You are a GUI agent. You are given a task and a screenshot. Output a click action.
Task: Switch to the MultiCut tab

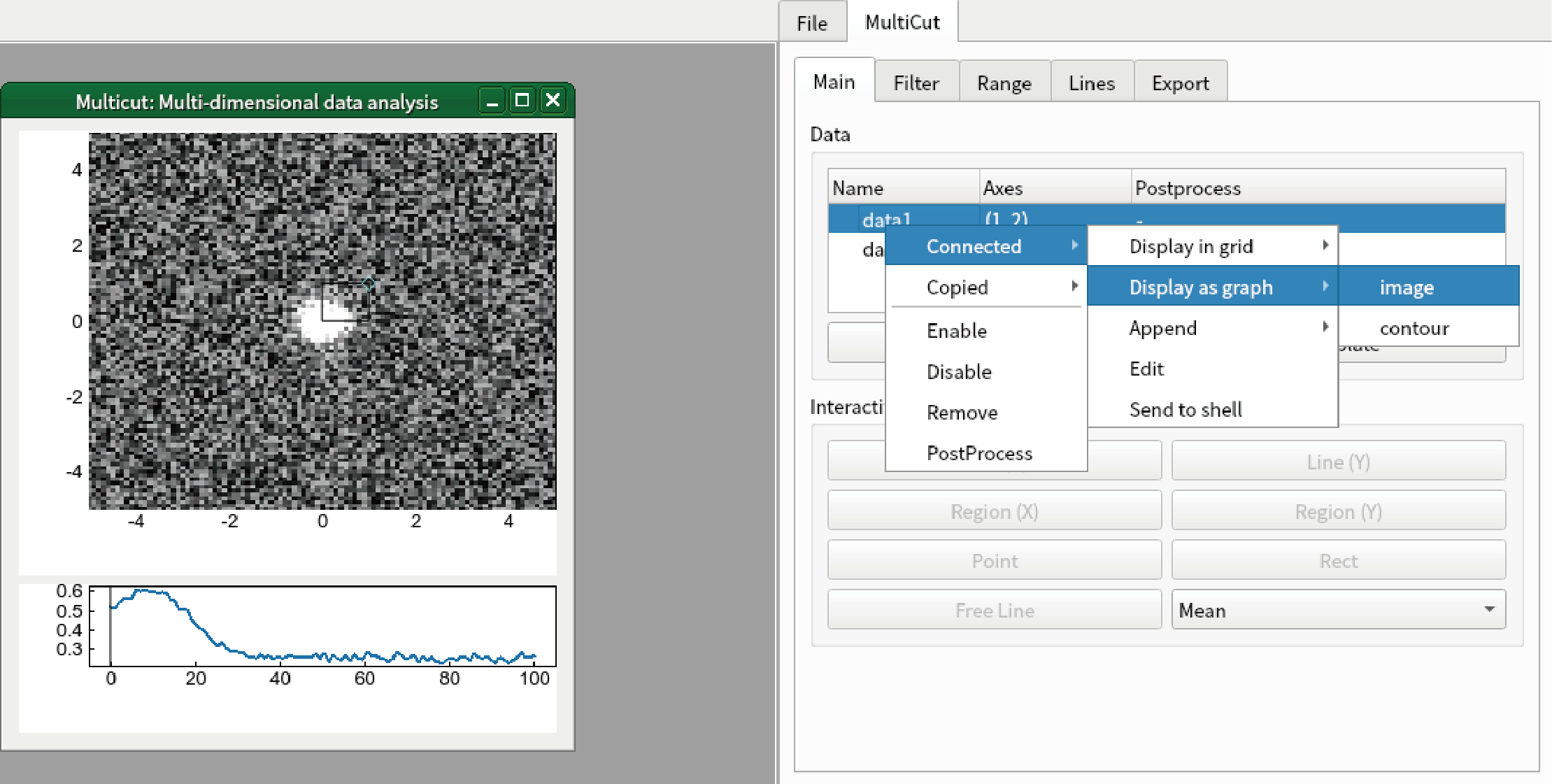coord(902,22)
